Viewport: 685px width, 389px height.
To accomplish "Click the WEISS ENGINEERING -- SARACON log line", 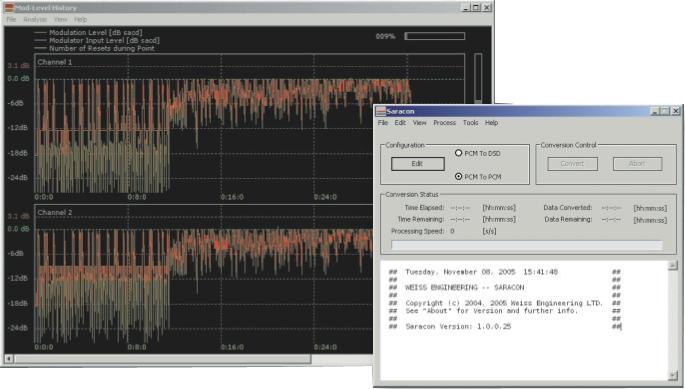I will (x=464, y=288).
